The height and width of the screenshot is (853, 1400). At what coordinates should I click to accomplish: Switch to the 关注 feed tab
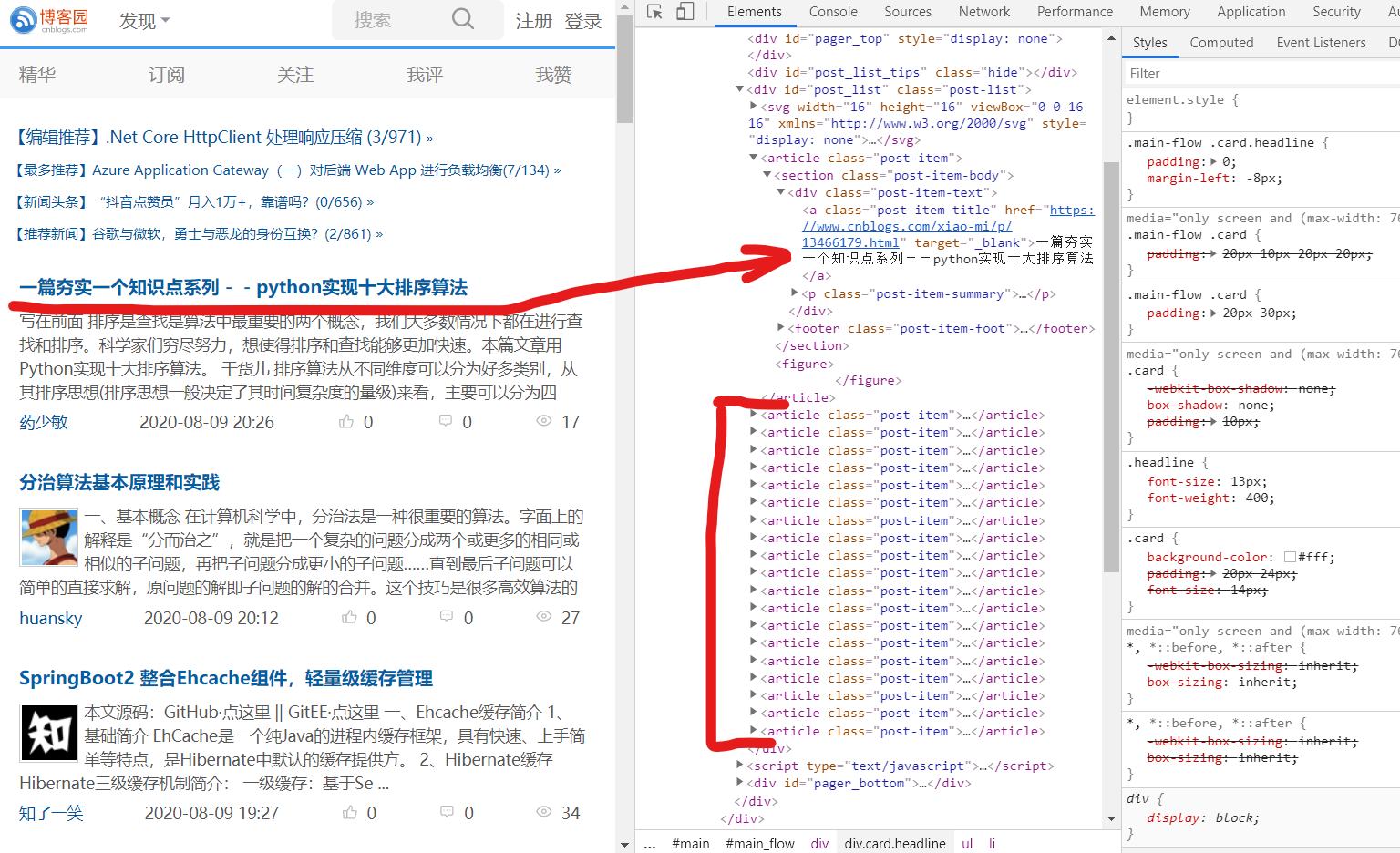pos(295,75)
